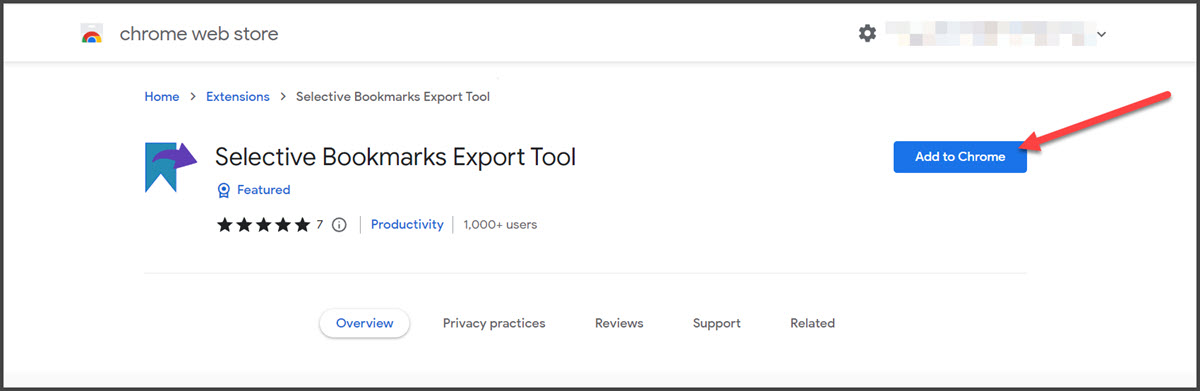
Task: Click the Featured badge icon
Action: point(224,190)
